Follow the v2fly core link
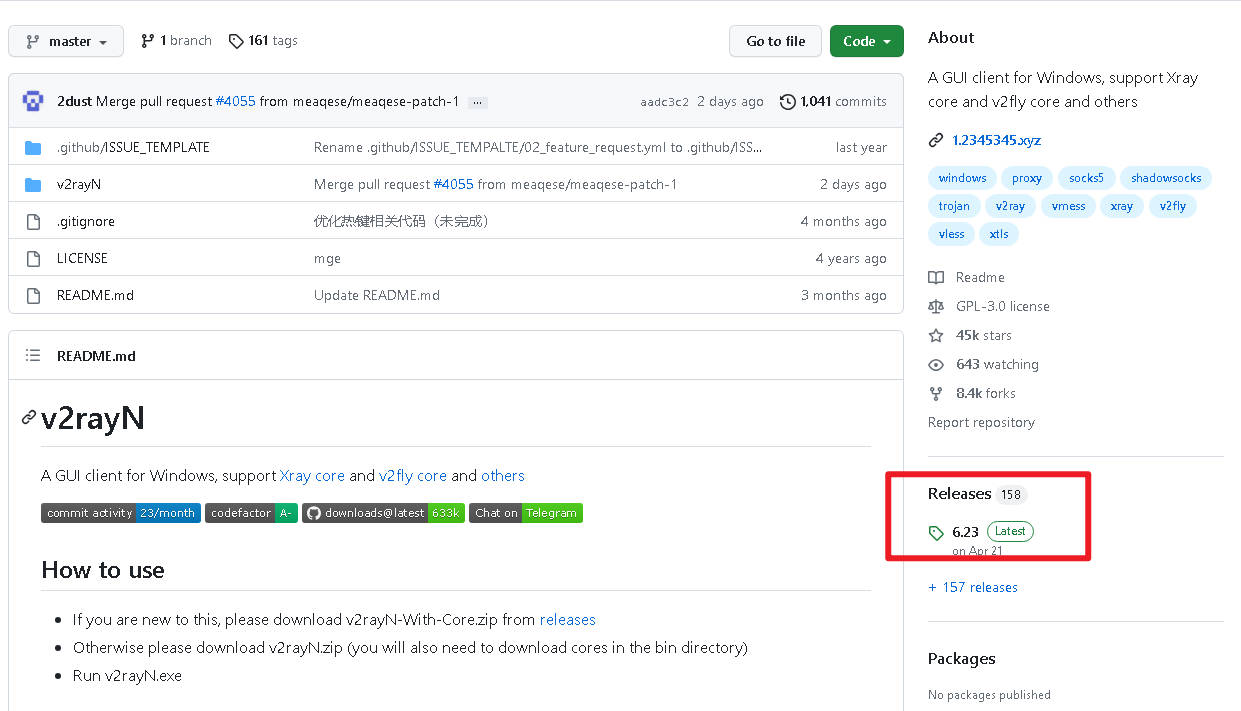This screenshot has height=711, width=1241. [x=413, y=476]
